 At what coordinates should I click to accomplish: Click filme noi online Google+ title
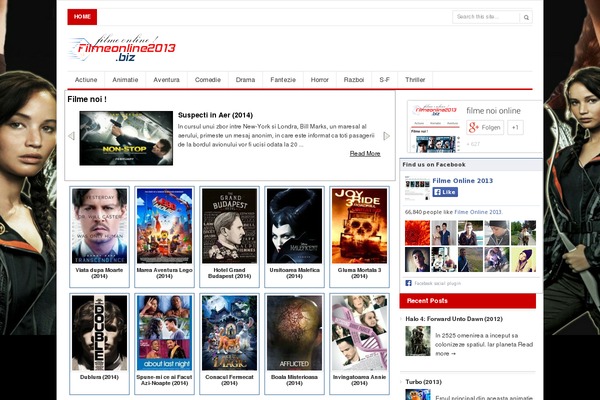click(x=493, y=111)
